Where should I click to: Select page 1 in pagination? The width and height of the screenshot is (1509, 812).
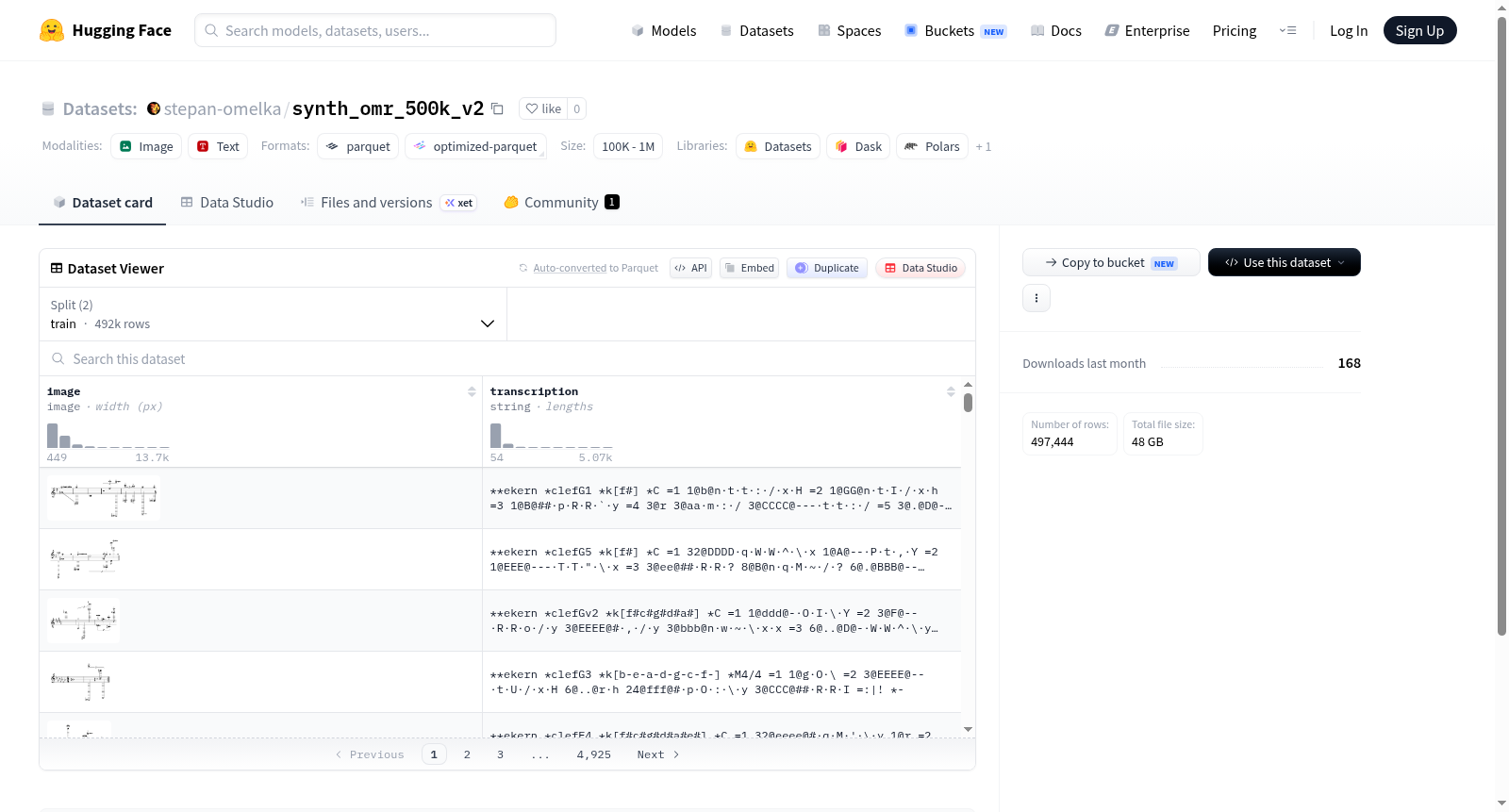tap(434, 754)
